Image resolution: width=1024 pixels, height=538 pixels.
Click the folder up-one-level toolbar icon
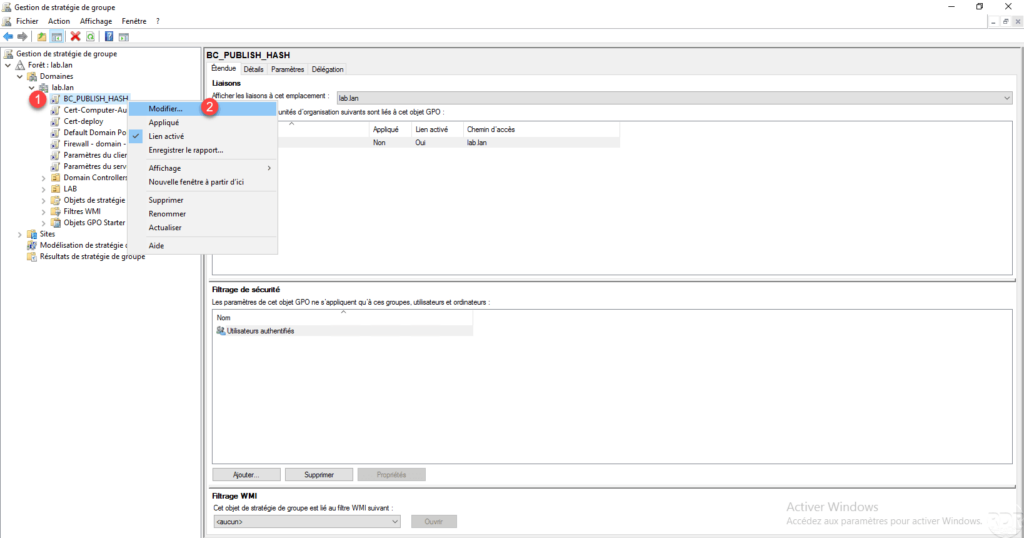pos(42,37)
